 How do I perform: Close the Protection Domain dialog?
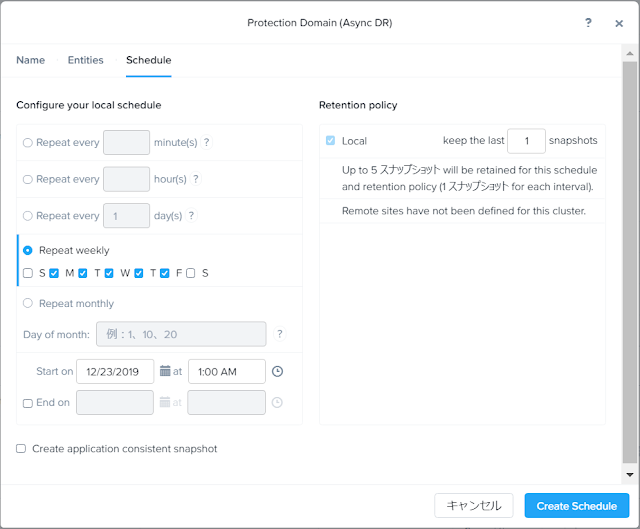(x=619, y=23)
